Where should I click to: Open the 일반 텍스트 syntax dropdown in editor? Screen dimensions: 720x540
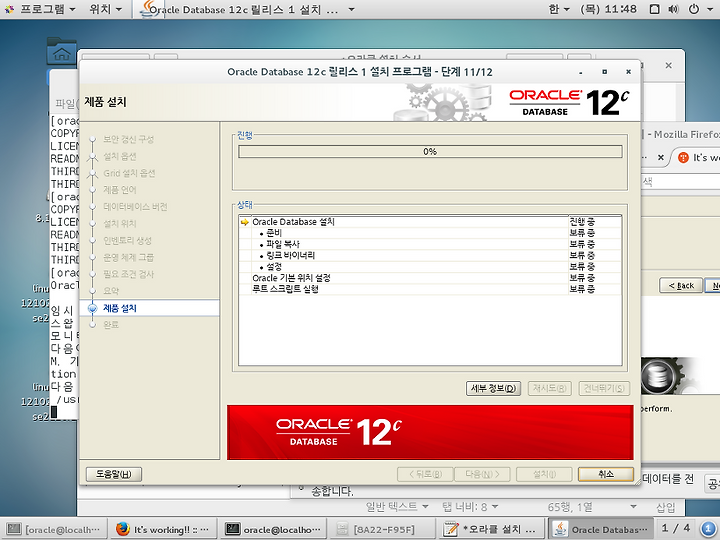coord(397,506)
